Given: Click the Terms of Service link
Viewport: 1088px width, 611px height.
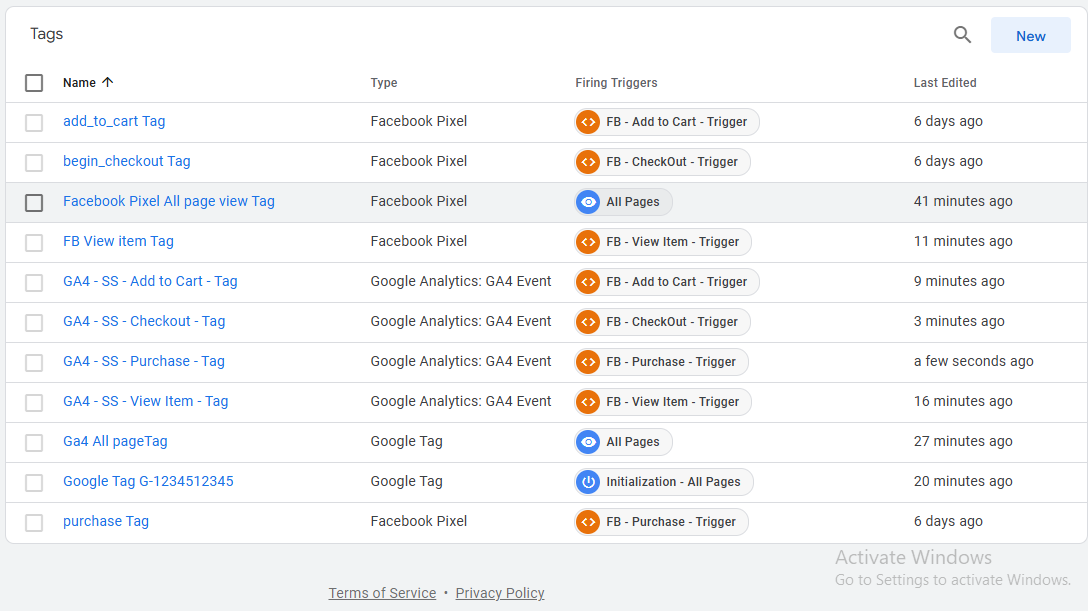Looking at the screenshot, I should pos(382,593).
